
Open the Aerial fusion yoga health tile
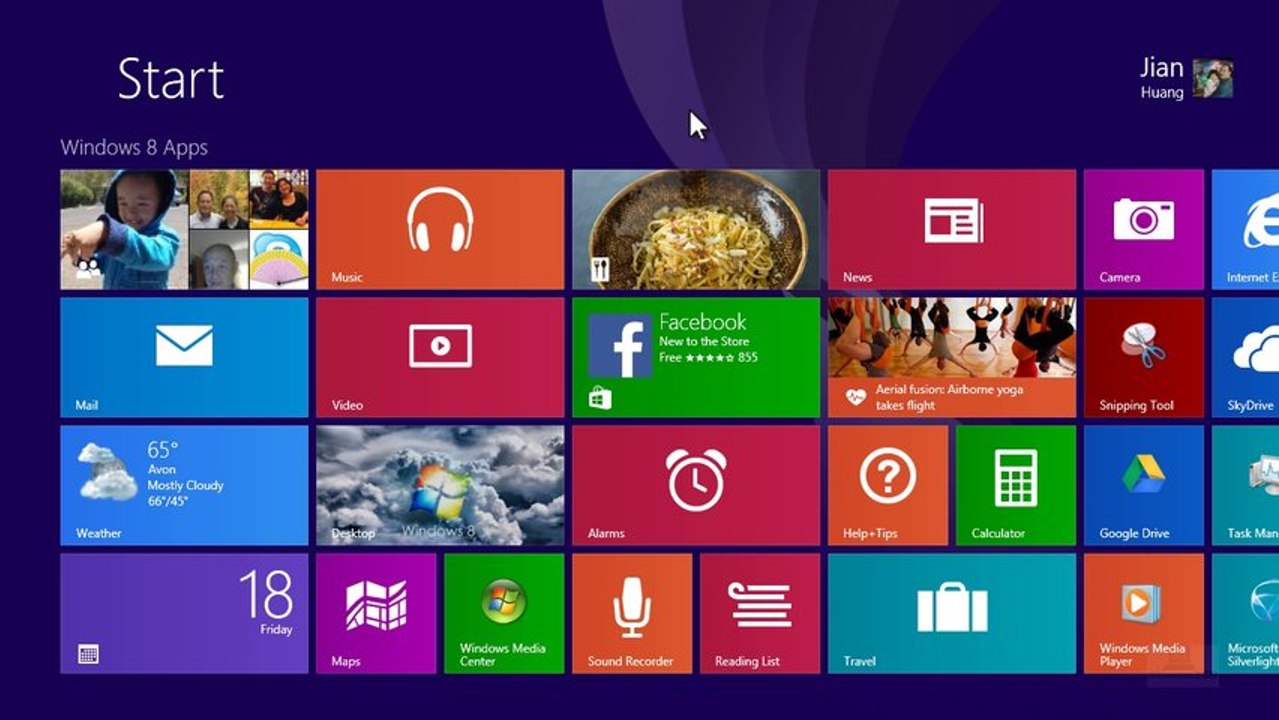click(952, 358)
